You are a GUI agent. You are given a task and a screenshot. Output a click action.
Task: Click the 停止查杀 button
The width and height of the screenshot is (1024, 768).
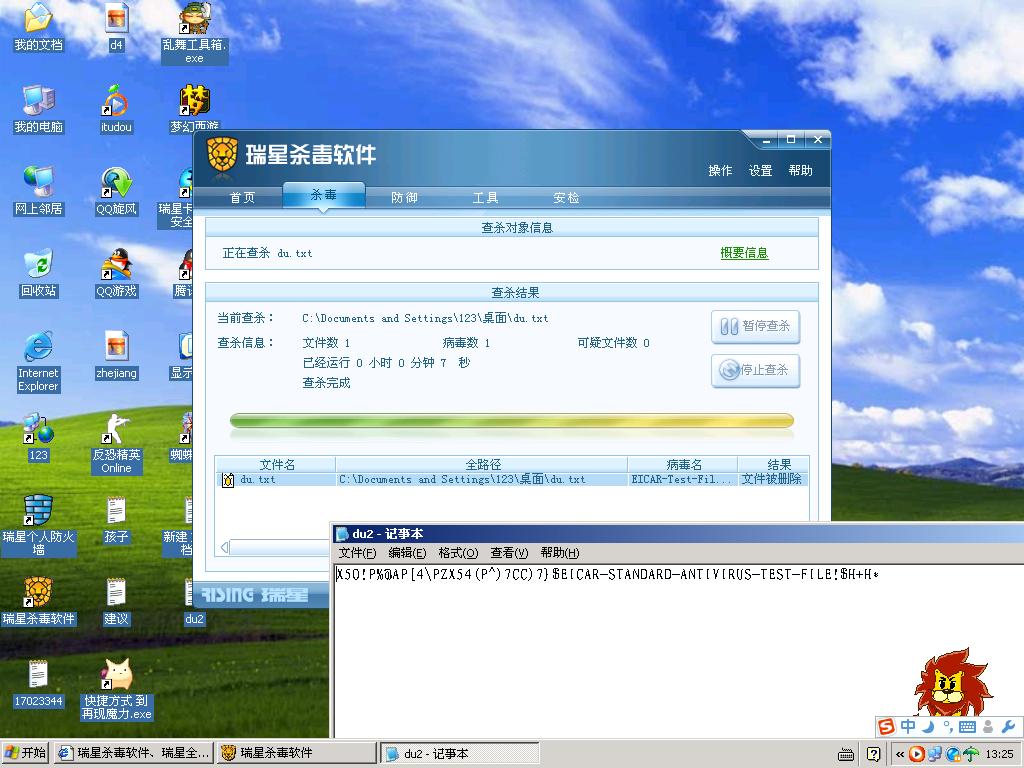[x=756, y=370]
